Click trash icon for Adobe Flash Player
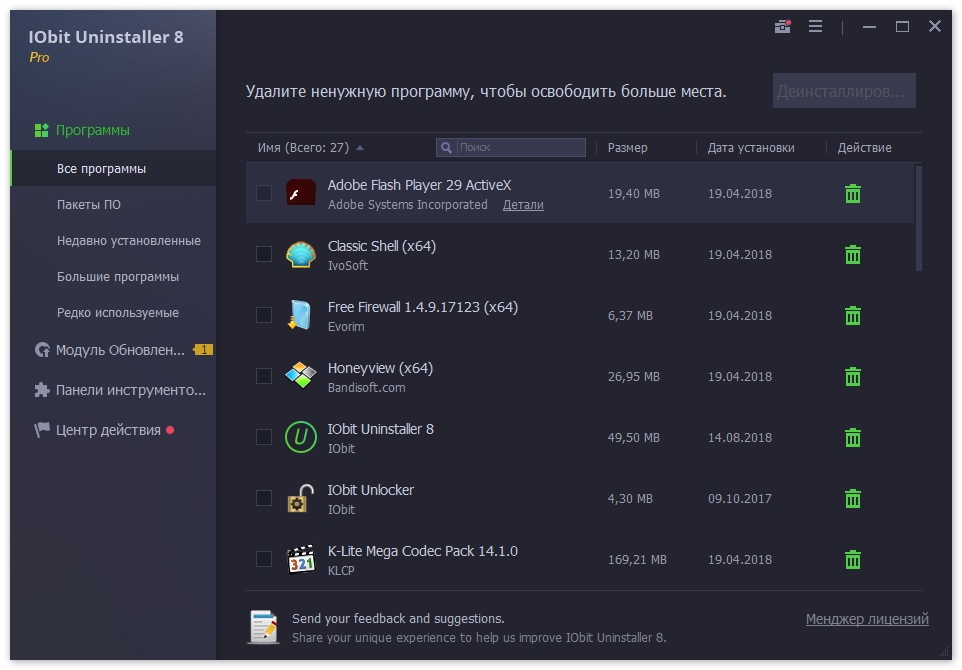The height and width of the screenshot is (670, 962). [x=853, y=193]
